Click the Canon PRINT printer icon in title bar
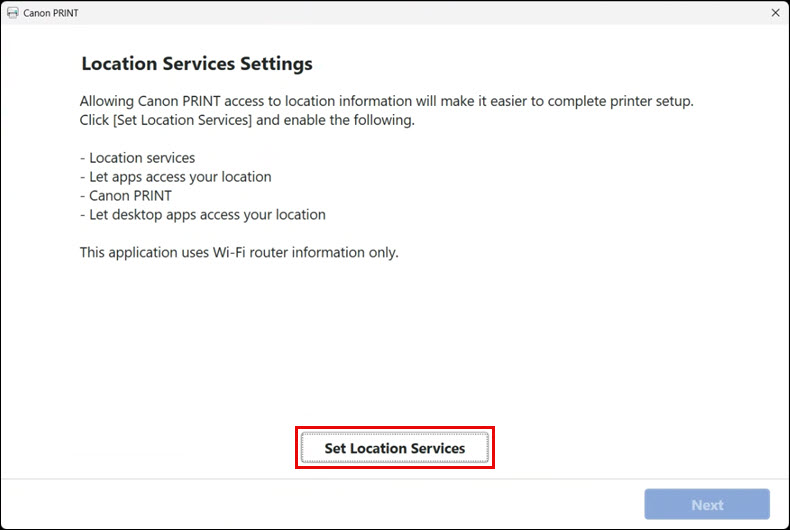Viewport: 790px width, 530px height. point(12,13)
